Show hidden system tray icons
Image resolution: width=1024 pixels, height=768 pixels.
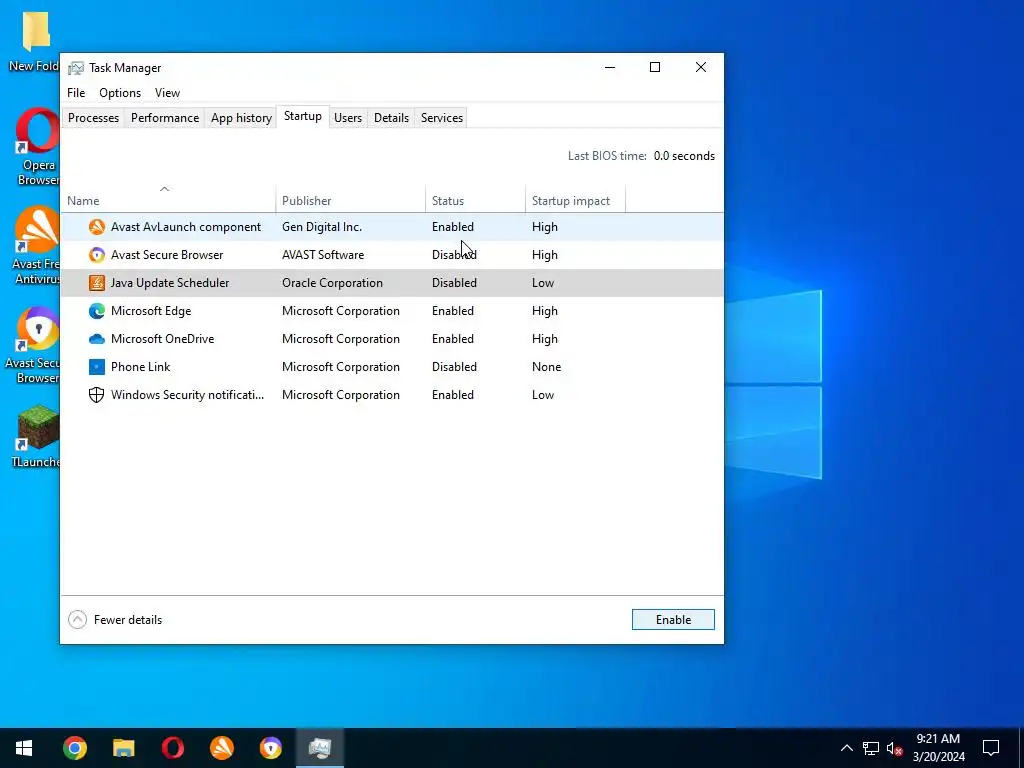pyautogui.click(x=846, y=748)
